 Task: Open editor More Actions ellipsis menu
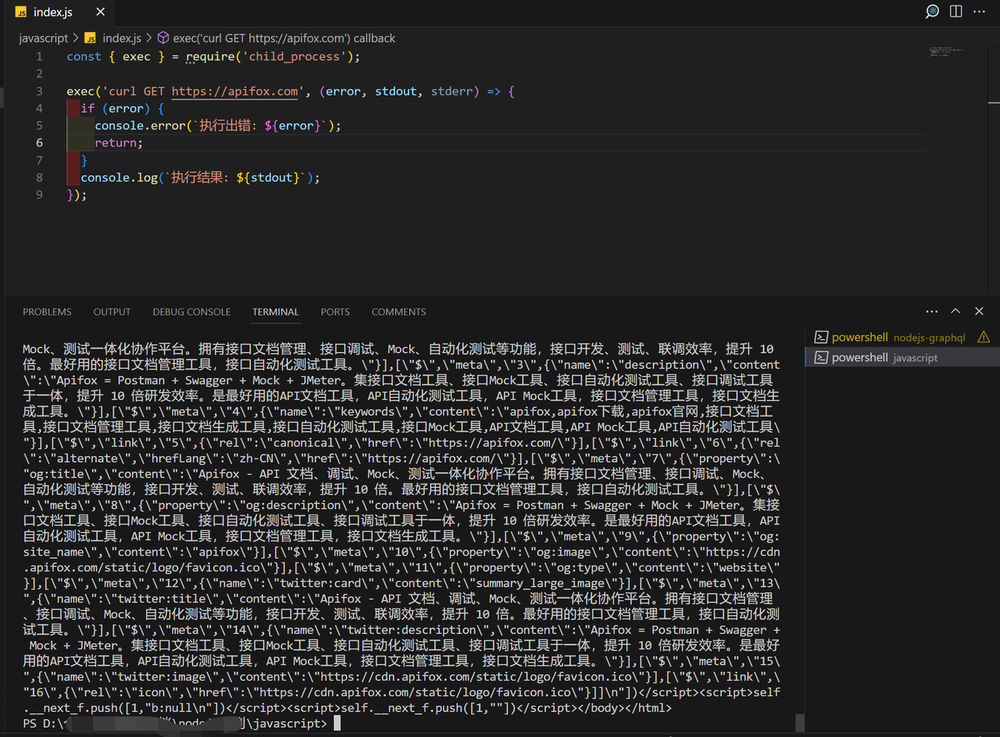(x=980, y=12)
